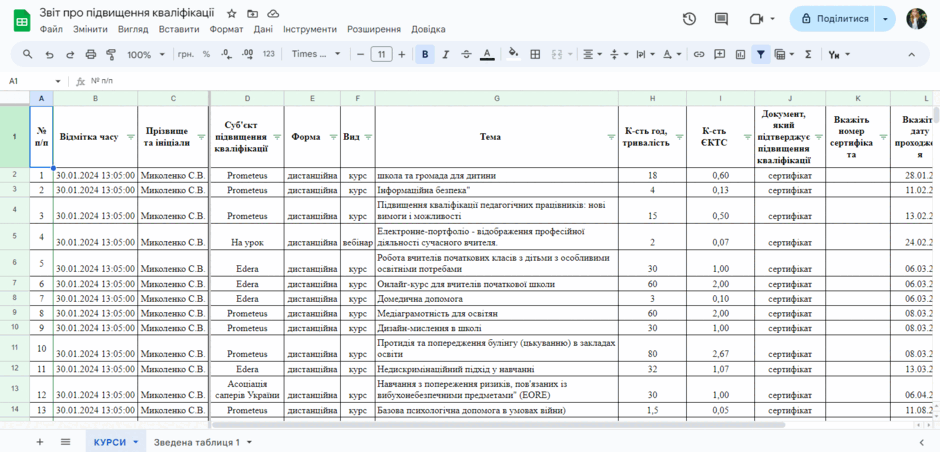Image resolution: width=940 pixels, height=452 pixels.
Task: Insert a comment from the toolbar
Action: pos(719,55)
